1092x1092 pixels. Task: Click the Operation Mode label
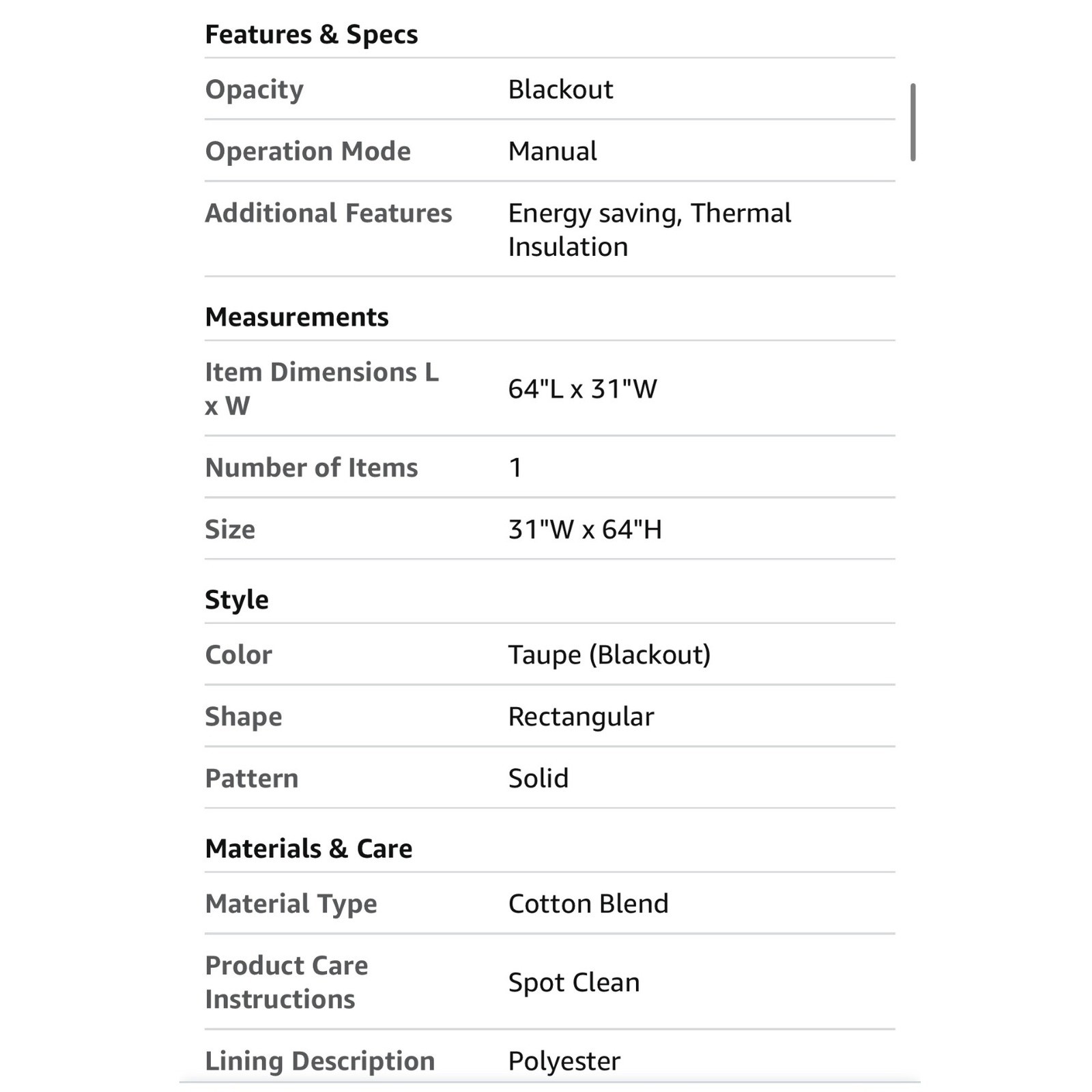(x=308, y=152)
